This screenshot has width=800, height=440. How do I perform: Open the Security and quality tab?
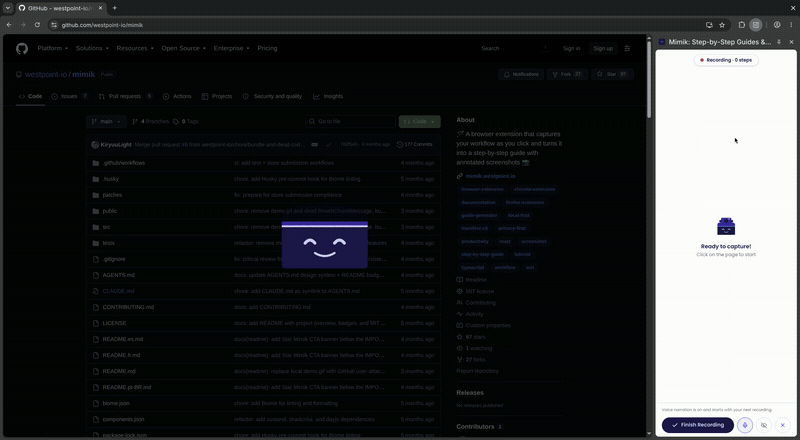pos(272,96)
